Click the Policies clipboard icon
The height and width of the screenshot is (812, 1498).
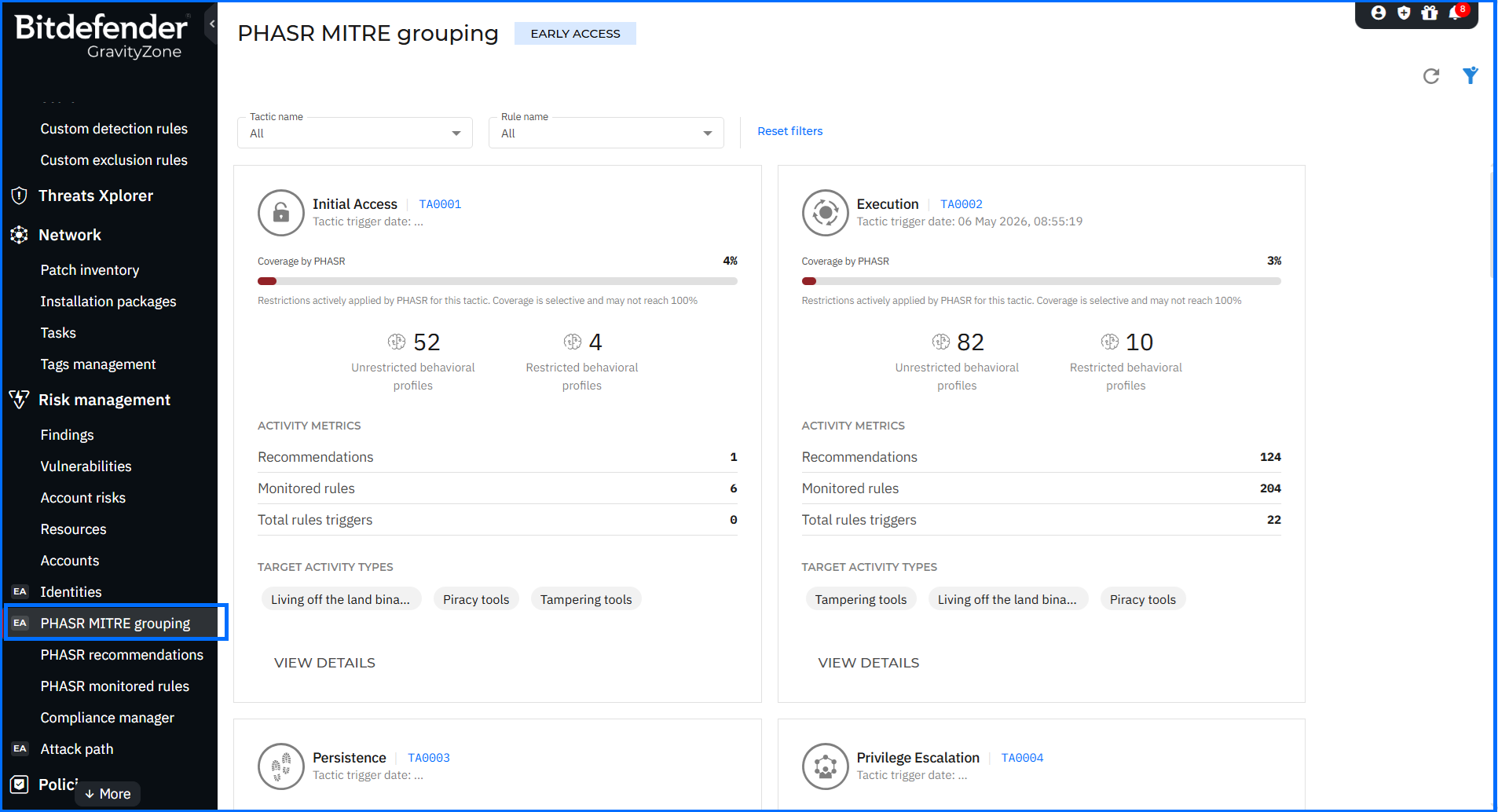point(20,784)
